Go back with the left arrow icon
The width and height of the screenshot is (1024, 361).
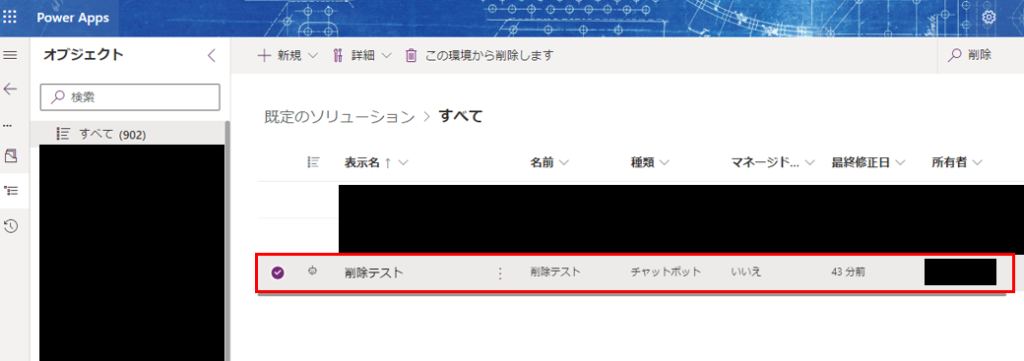pyautogui.click(x=10, y=89)
